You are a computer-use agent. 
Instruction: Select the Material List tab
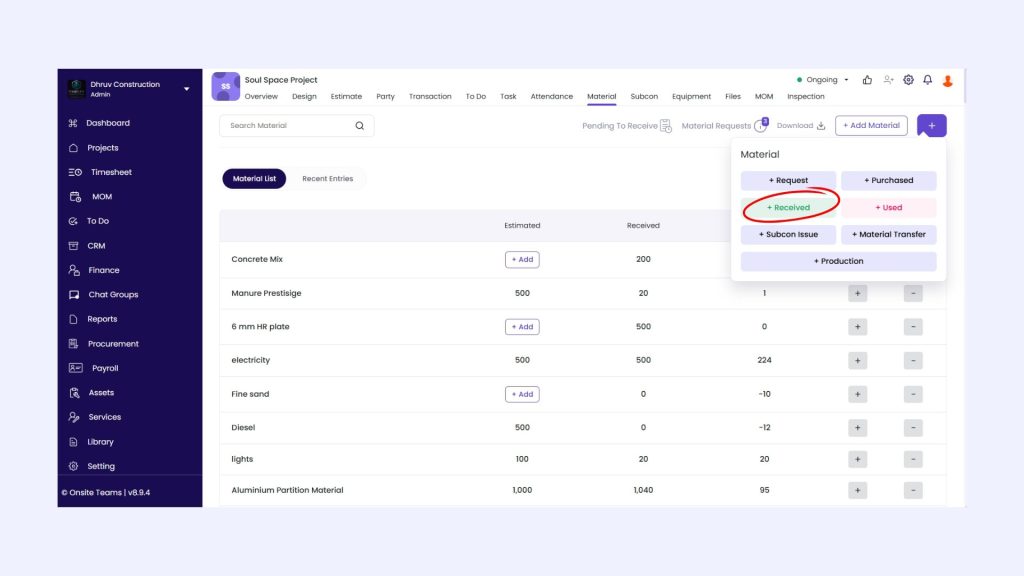[254, 179]
